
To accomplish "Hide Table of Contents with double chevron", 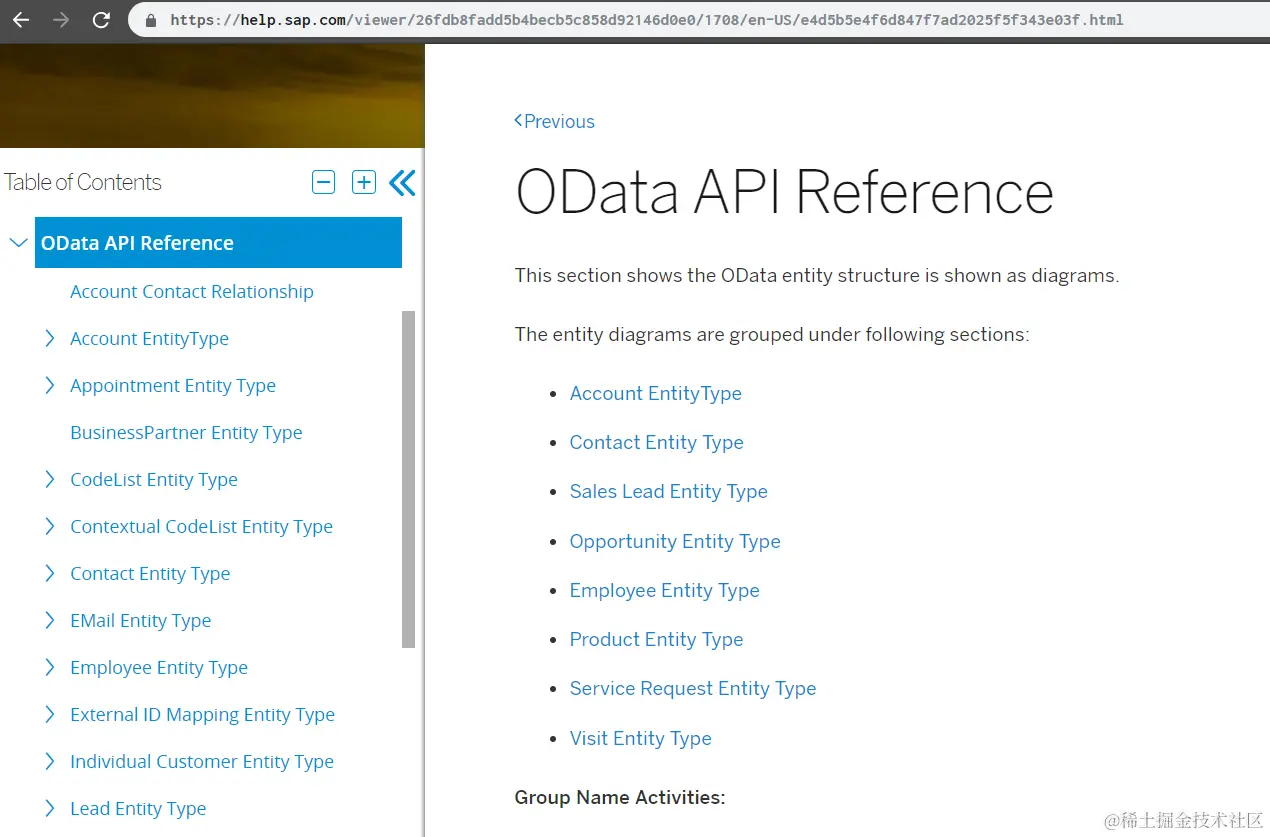I will 402,182.
